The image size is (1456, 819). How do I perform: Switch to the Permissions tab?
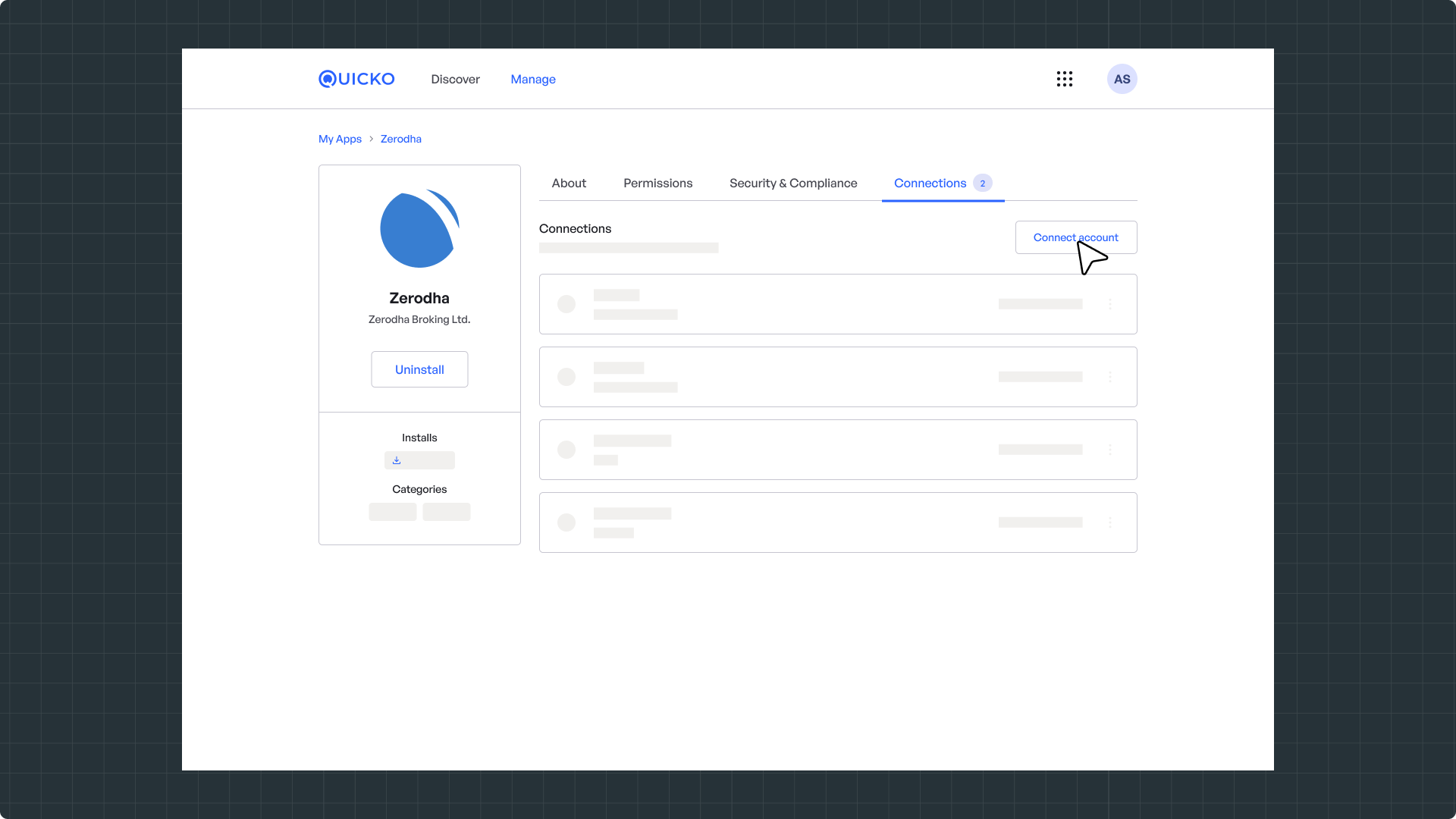pos(657,183)
